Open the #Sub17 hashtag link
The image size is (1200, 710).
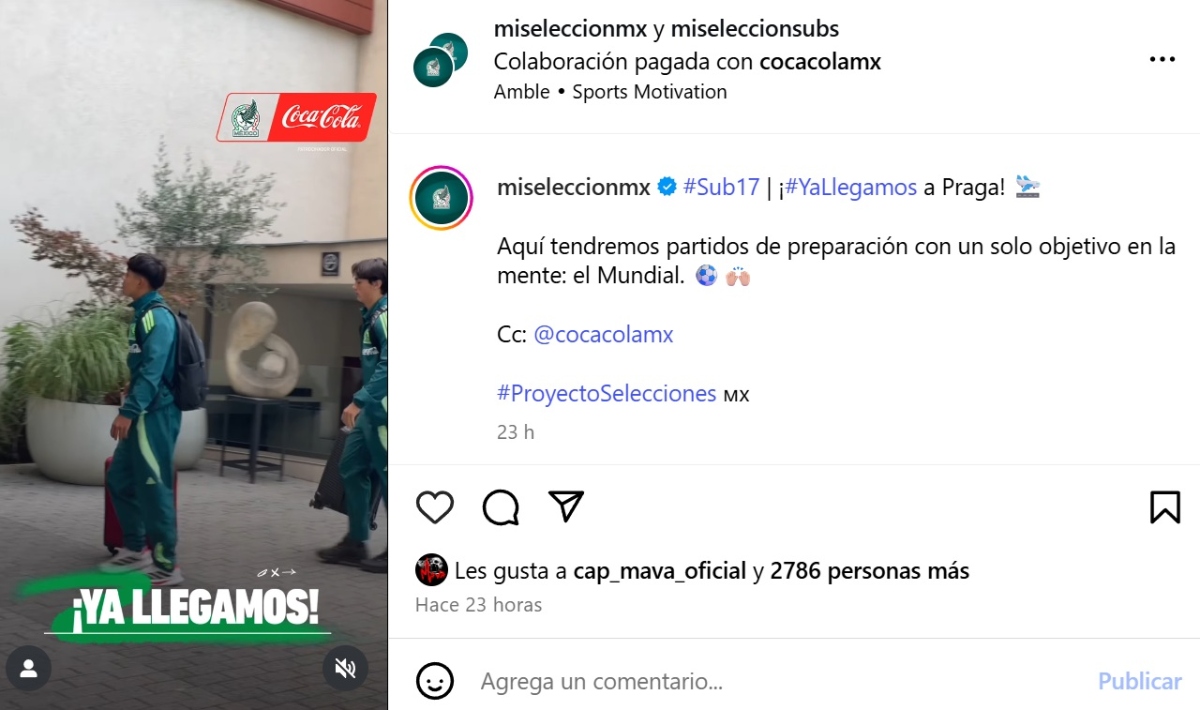[x=721, y=187]
